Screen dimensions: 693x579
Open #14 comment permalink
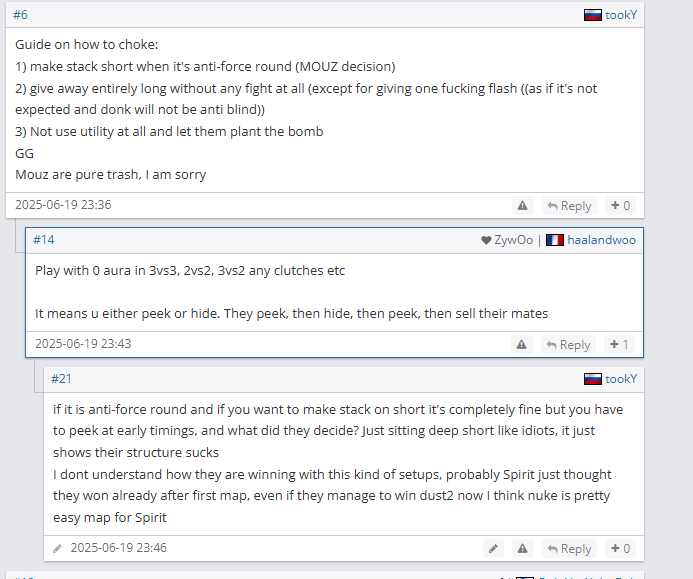point(44,240)
